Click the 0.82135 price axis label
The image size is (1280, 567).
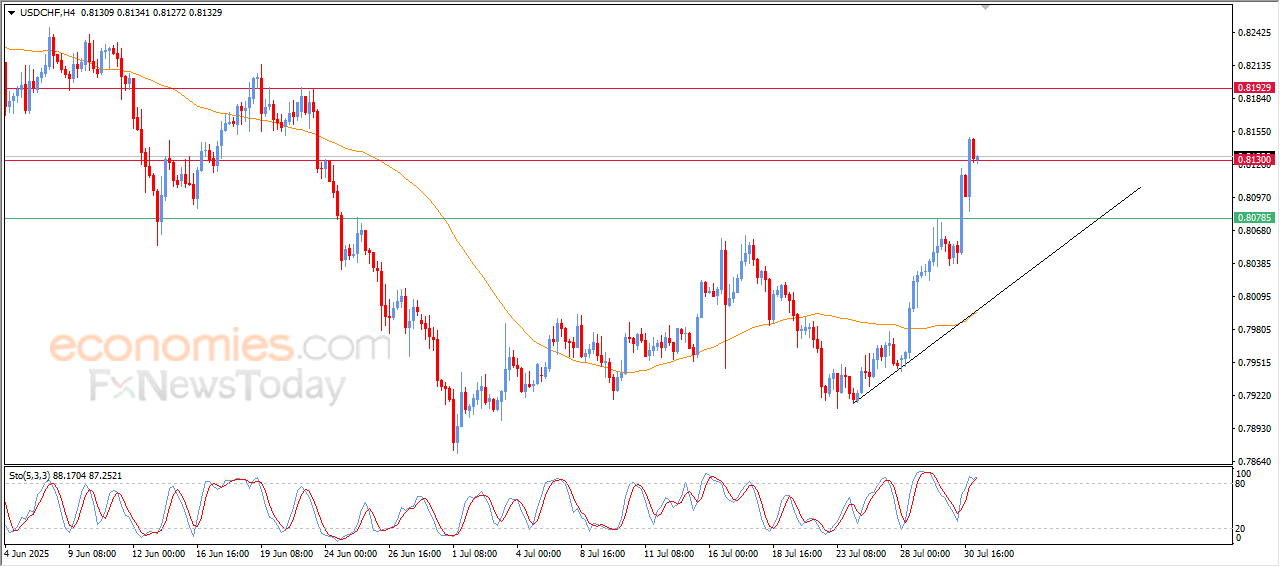(x=1254, y=66)
